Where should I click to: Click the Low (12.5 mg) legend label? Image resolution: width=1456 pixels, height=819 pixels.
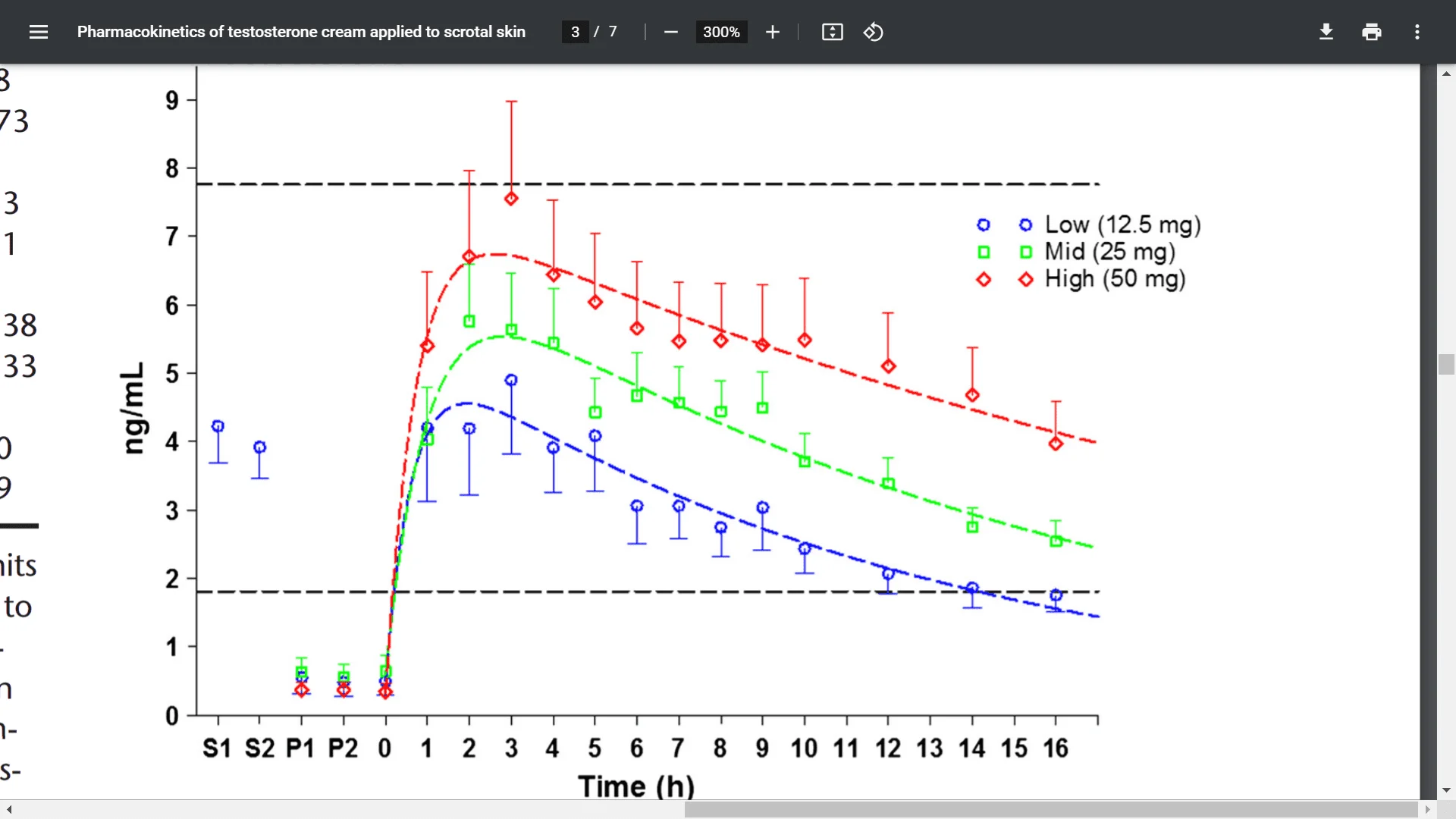click(x=1122, y=224)
